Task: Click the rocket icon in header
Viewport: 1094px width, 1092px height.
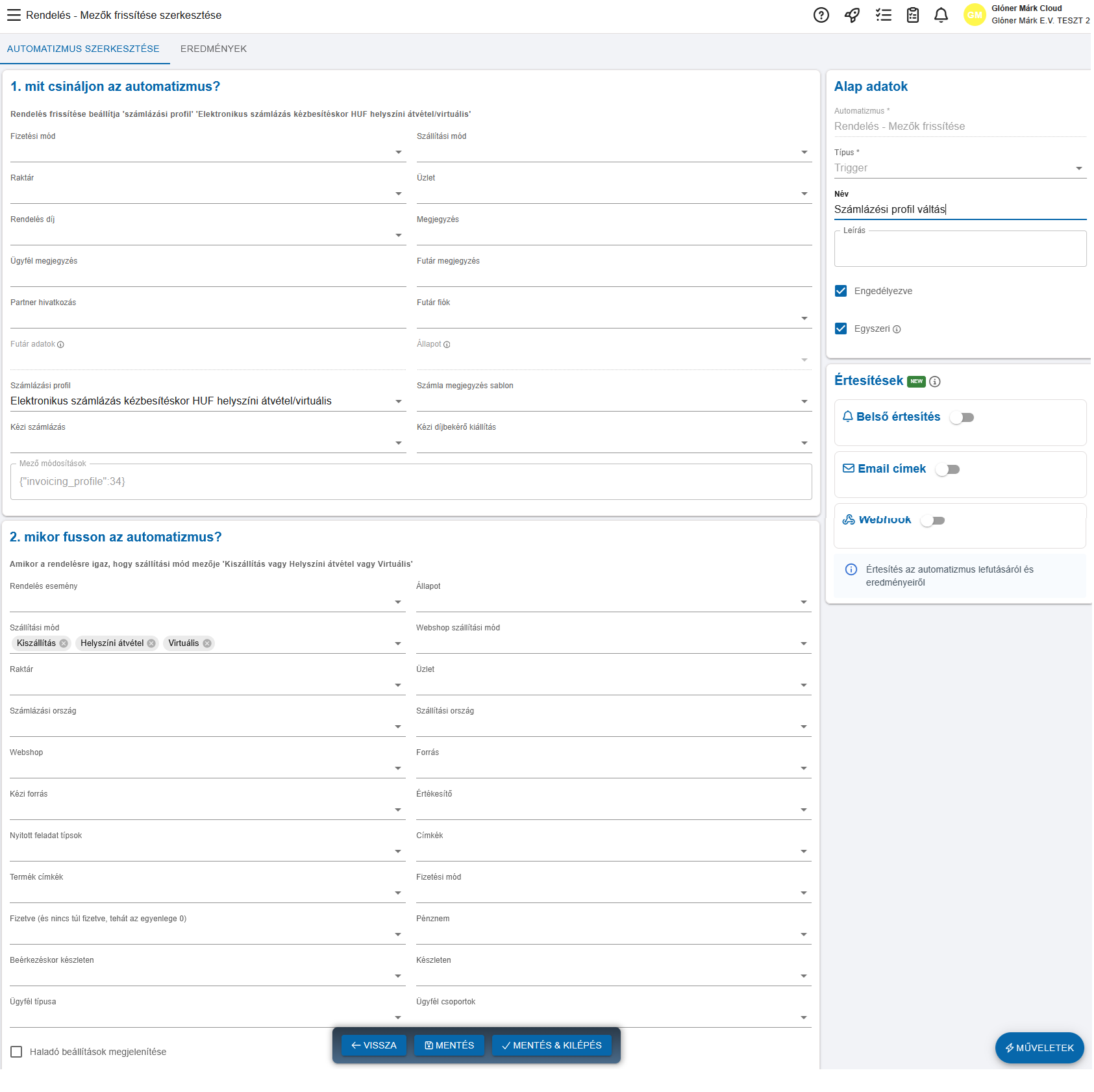Action: click(x=852, y=15)
